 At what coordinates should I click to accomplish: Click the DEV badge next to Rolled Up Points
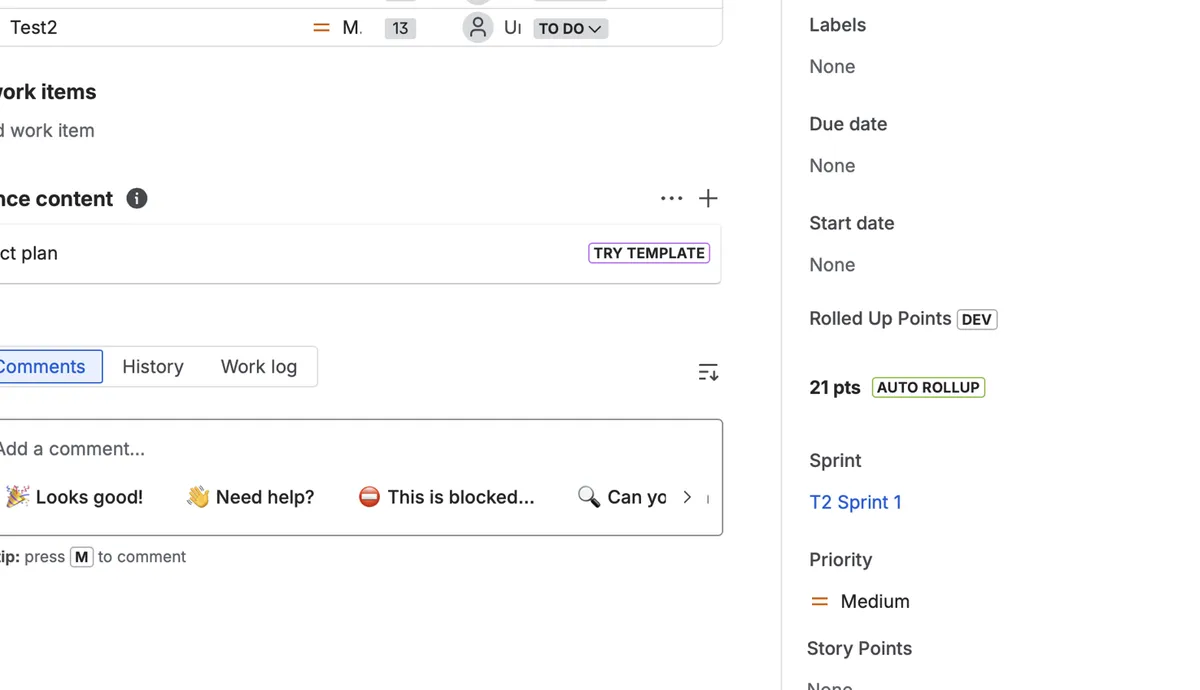[x=977, y=319]
